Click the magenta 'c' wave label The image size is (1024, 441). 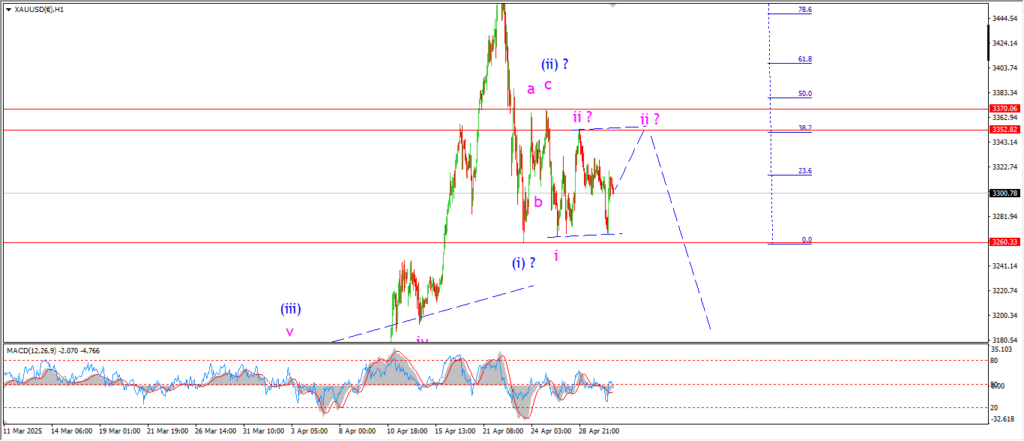tap(548, 84)
